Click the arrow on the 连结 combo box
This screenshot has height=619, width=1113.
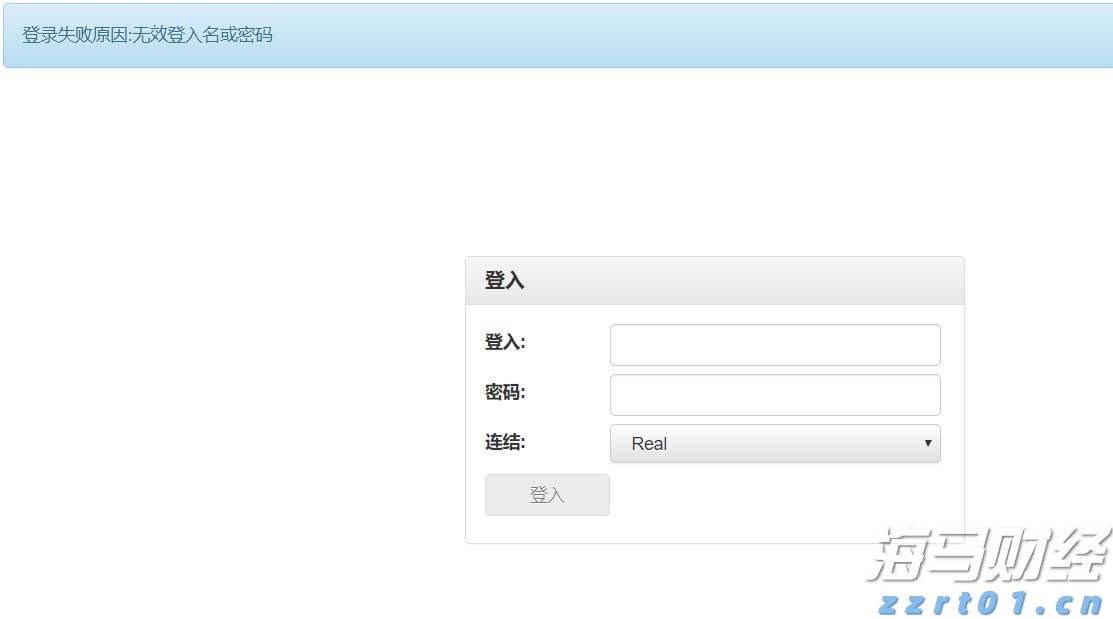[928, 443]
